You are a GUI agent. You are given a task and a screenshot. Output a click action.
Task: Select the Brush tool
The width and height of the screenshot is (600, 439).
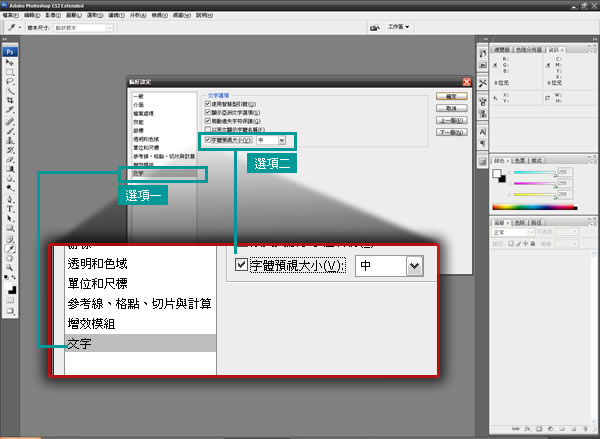[10, 131]
